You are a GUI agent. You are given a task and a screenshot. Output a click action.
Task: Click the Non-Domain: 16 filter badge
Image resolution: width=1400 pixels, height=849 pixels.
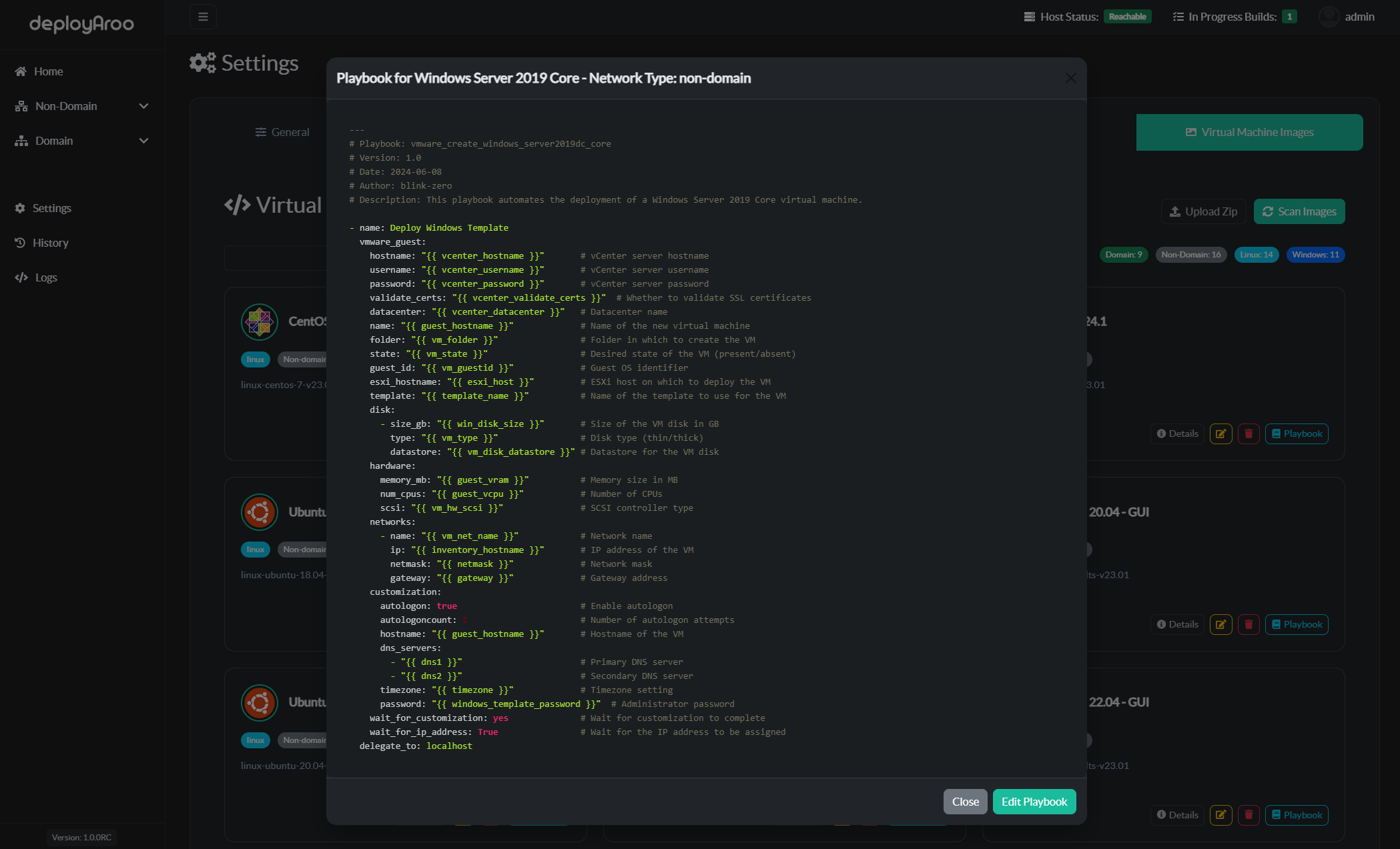[1191, 255]
